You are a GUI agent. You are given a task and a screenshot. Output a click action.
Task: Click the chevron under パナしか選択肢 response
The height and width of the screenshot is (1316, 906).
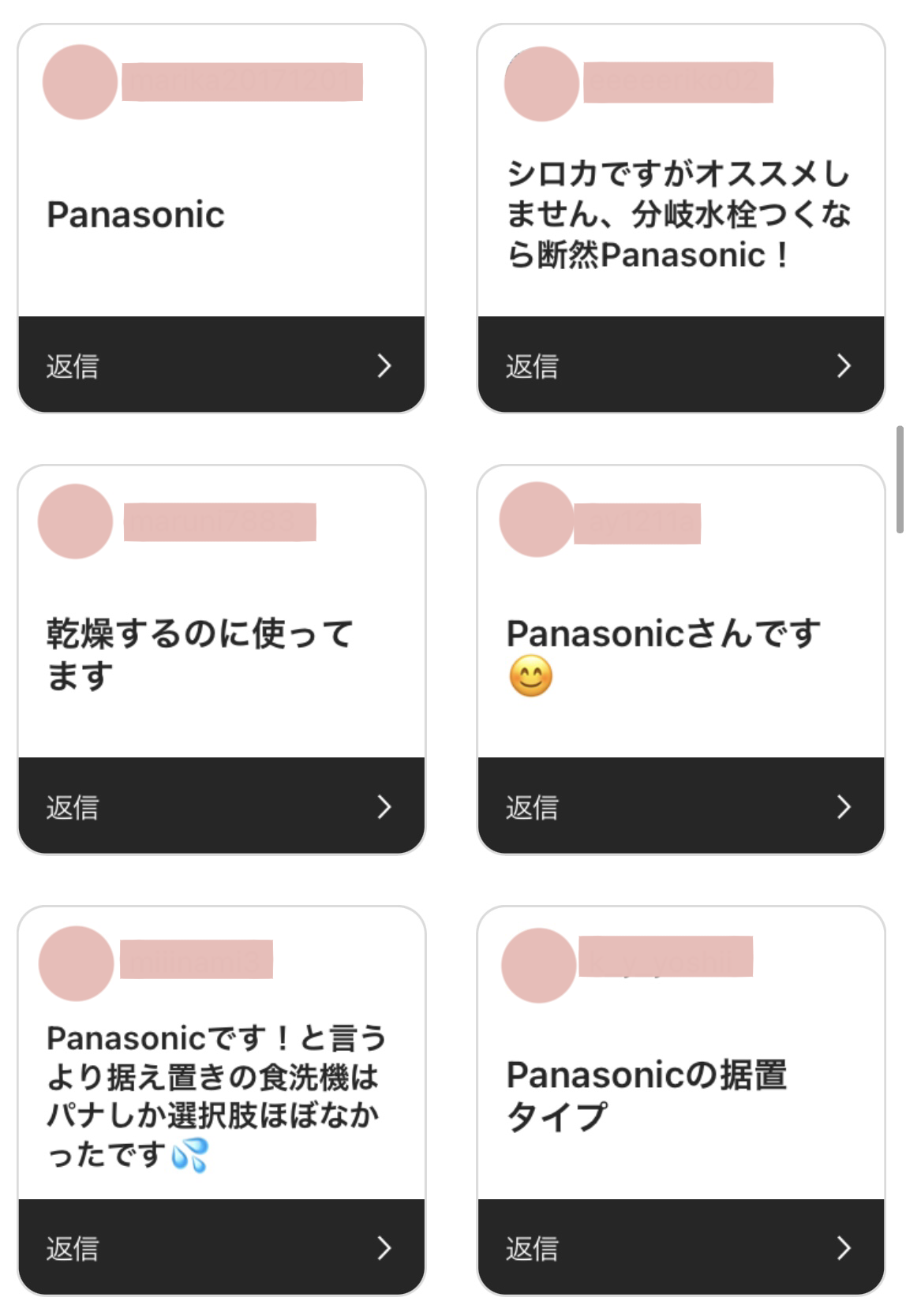click(384, 1248)
